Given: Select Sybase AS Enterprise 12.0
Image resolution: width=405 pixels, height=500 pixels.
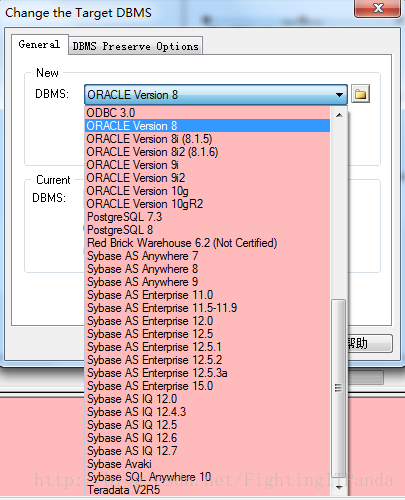Looking at the screenshot, I should click(x=207, y=321).
